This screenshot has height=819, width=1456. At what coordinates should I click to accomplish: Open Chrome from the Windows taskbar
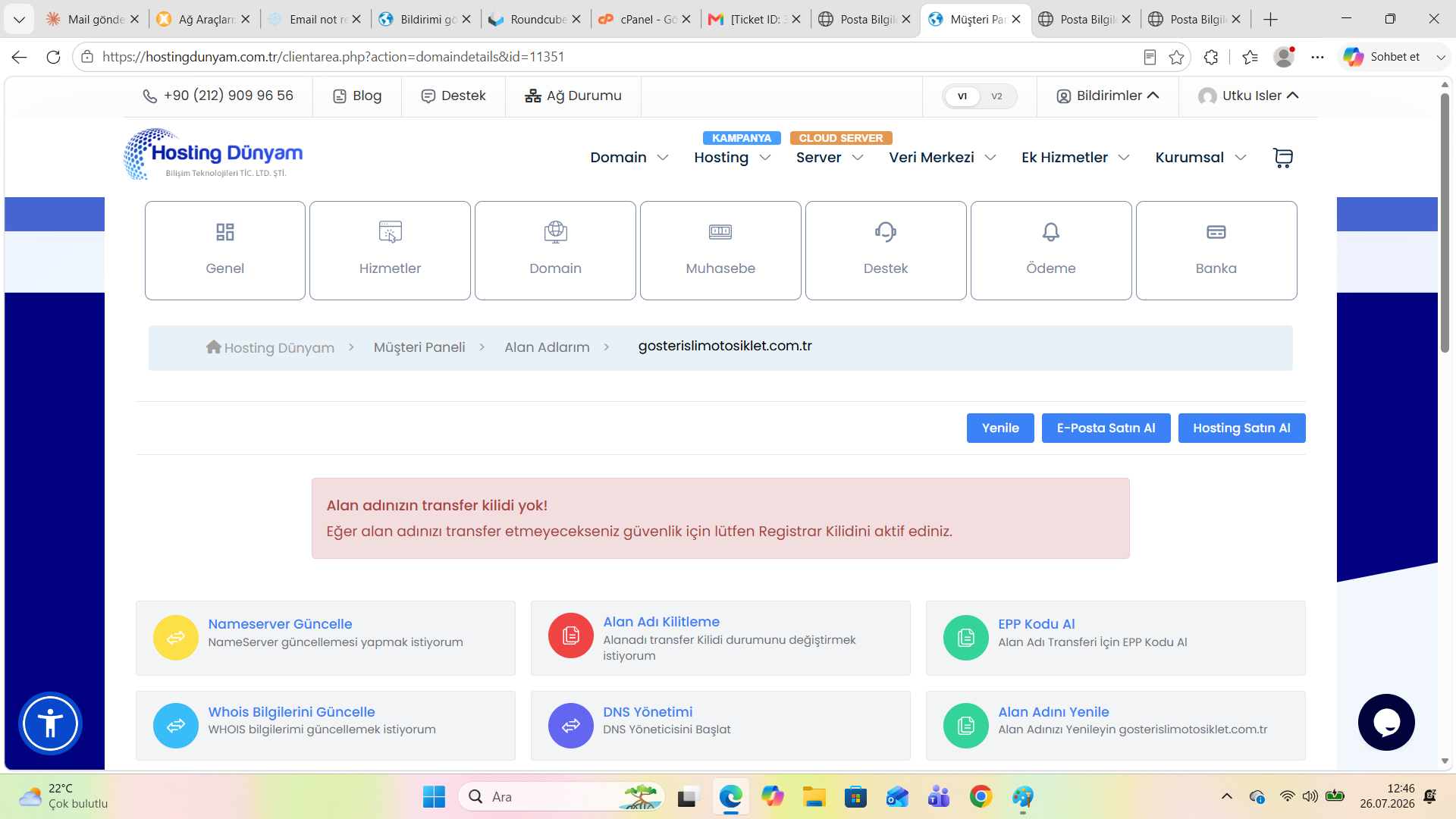coord(981,797)
